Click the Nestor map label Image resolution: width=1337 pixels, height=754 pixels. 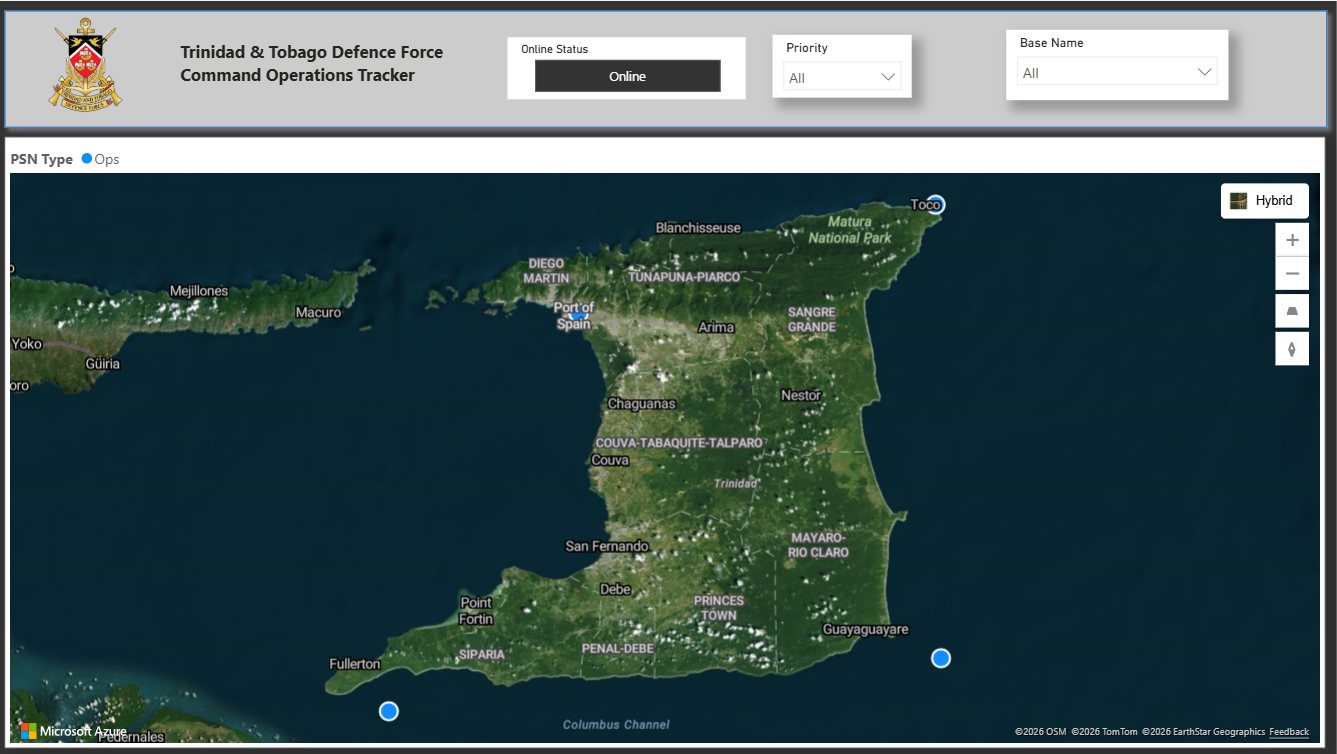(x=801, y=395)
